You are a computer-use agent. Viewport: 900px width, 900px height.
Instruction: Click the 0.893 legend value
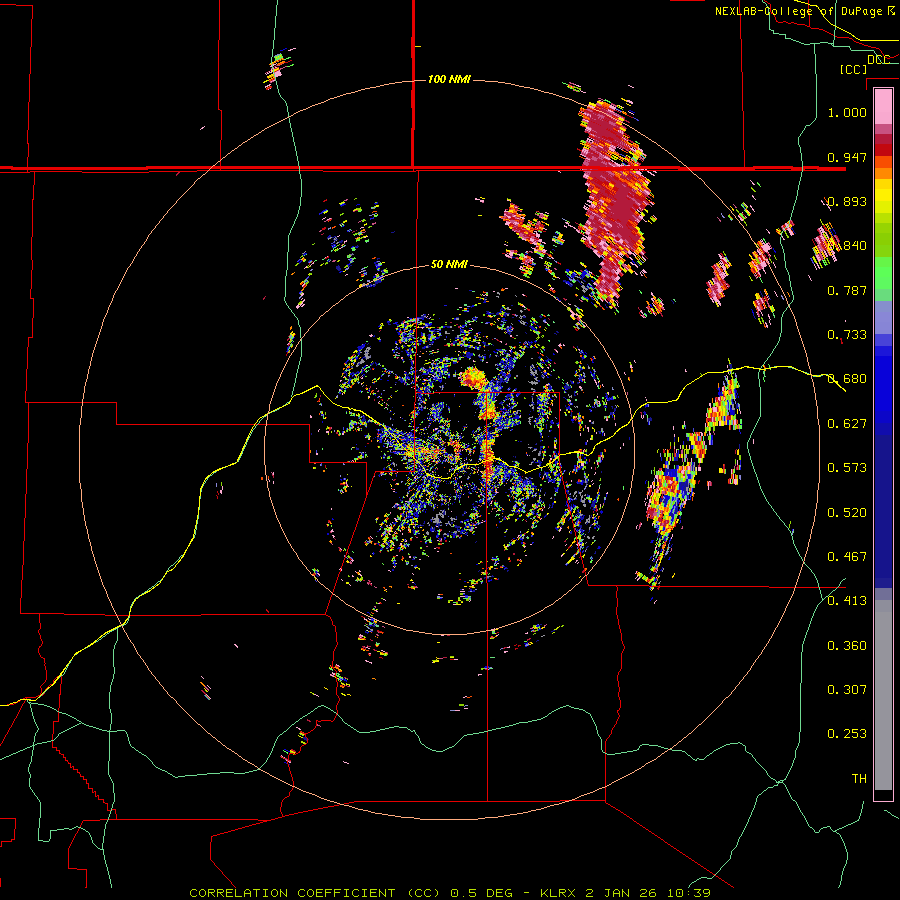[847, 201]
